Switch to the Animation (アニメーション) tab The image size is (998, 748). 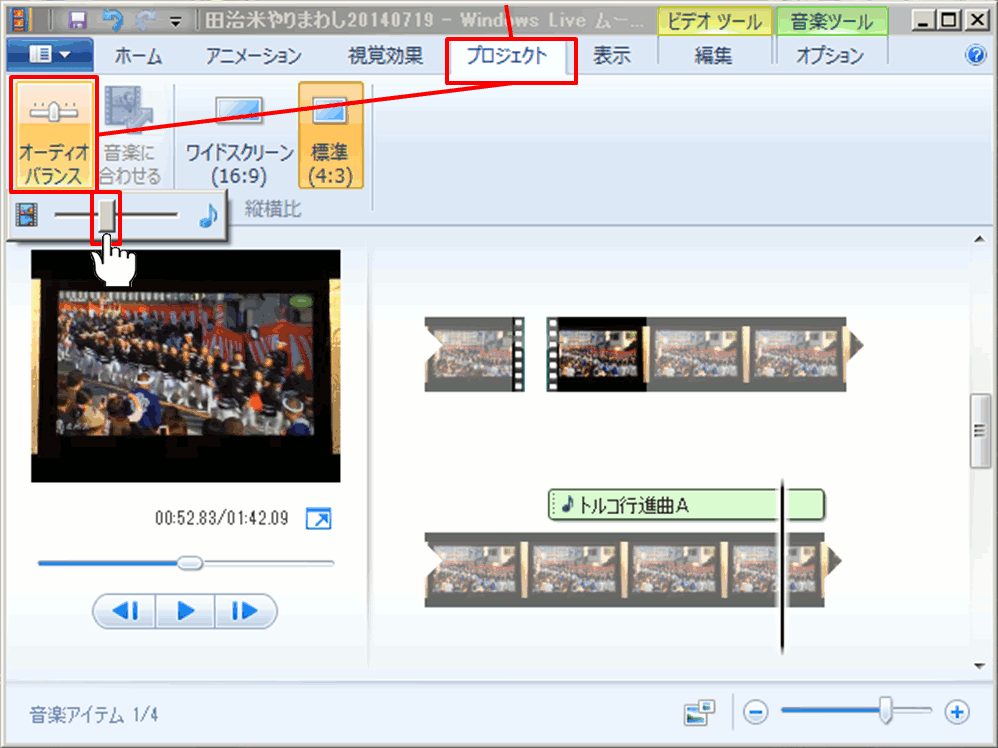253,56
